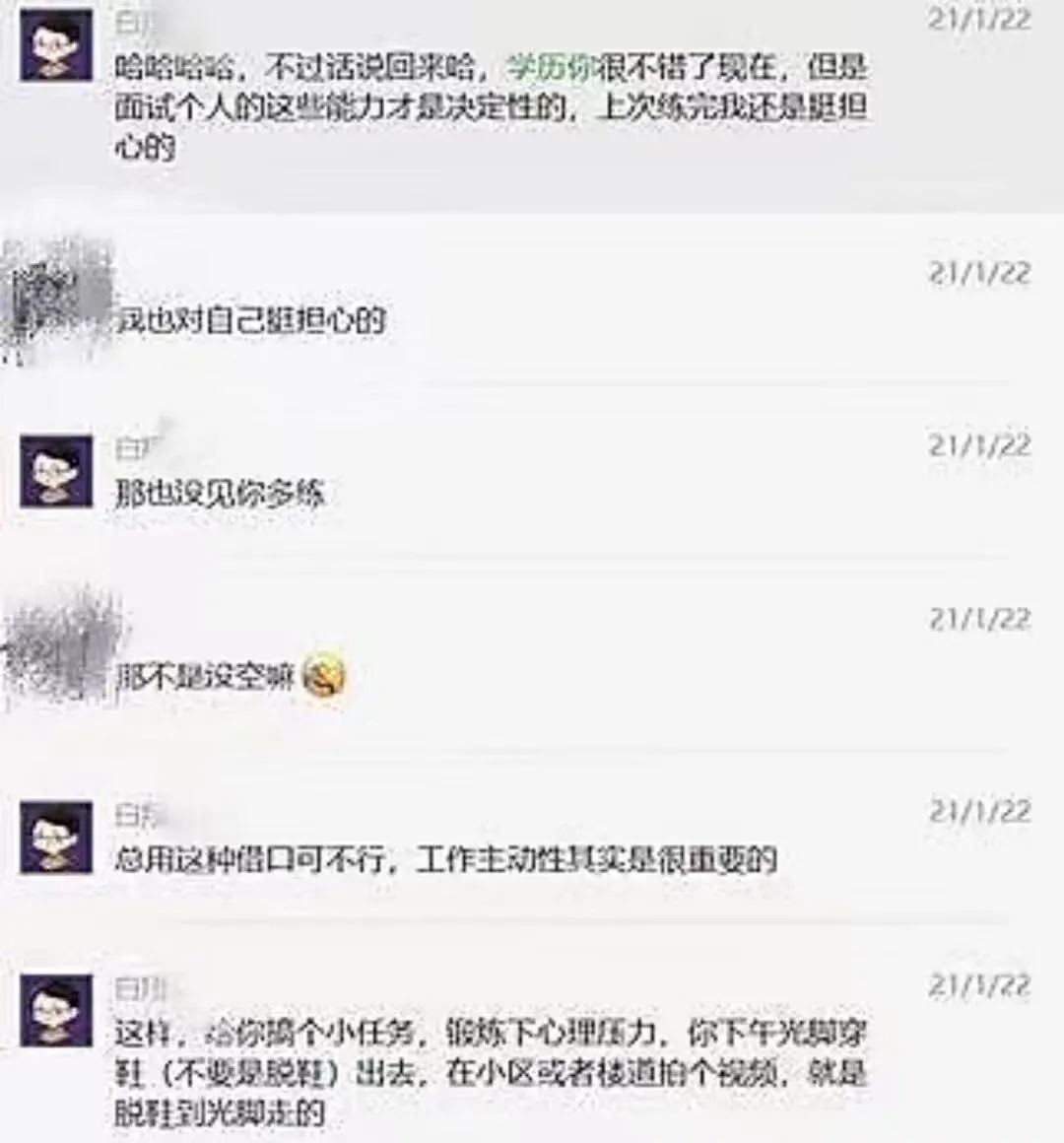
Task: Click the sender name above the first message
Action: pos(136,24)
